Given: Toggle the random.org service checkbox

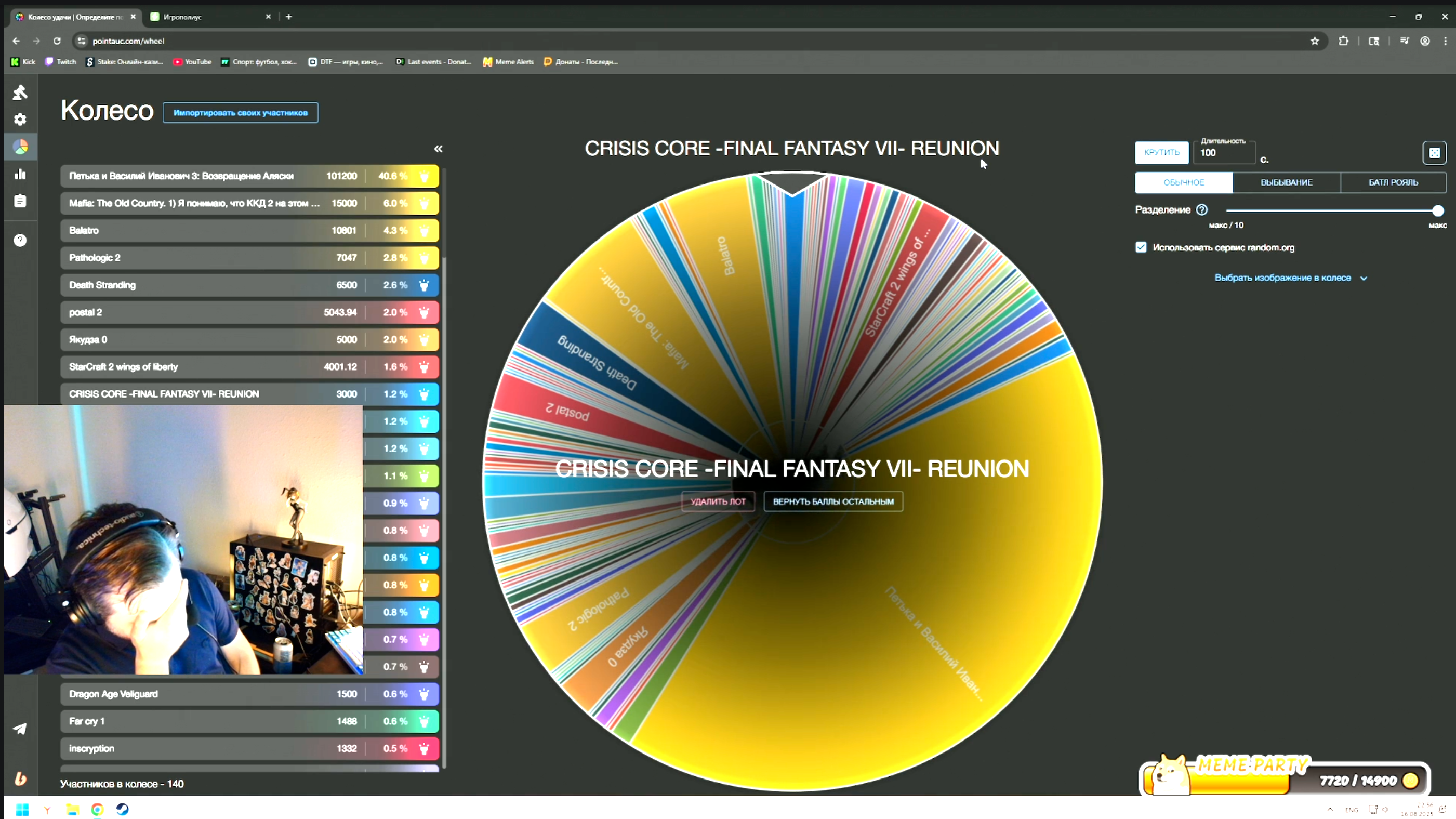Looking at the screenshot, I should coord(1141,247).
